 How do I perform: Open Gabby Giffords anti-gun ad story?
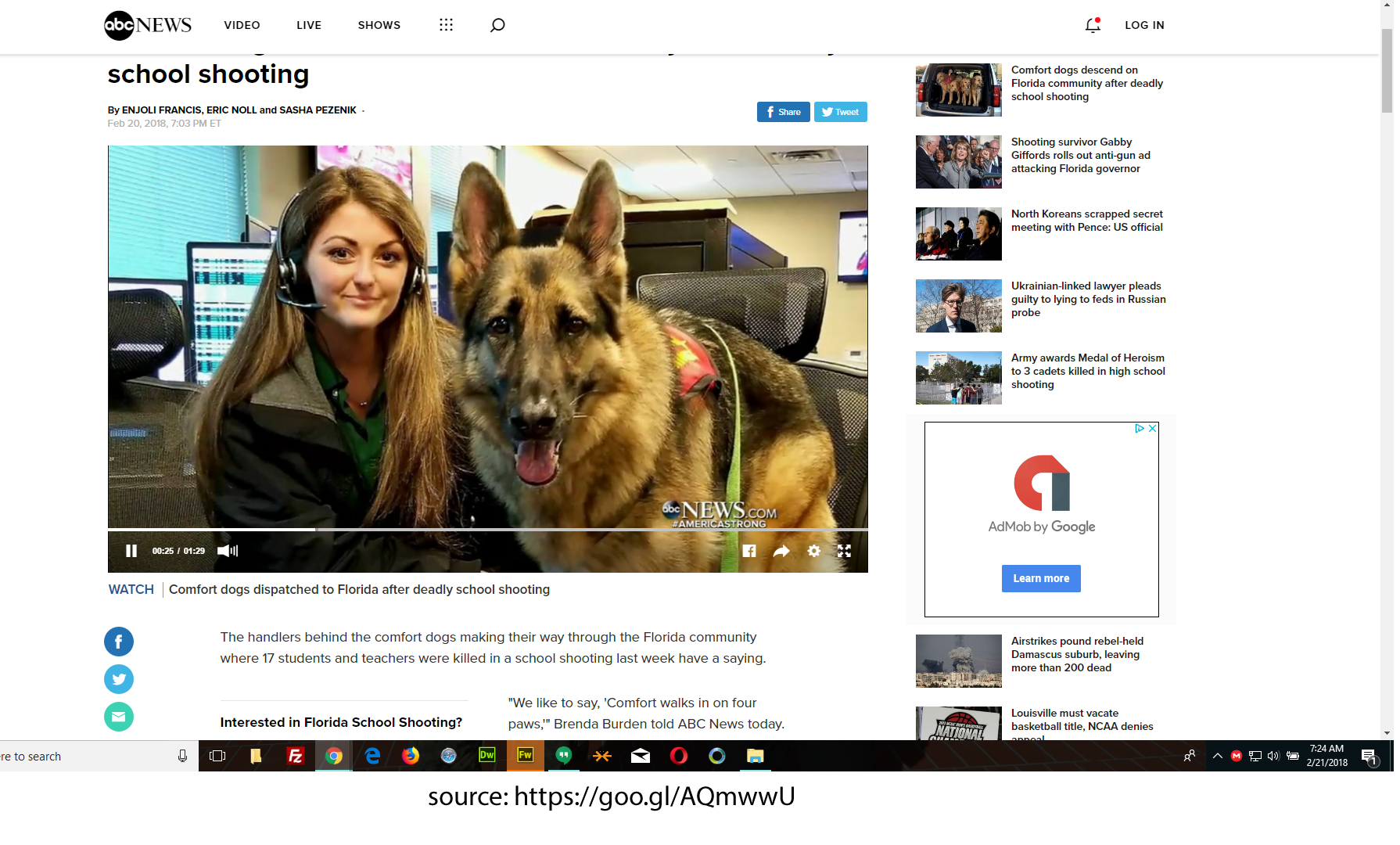[1081, 155]
